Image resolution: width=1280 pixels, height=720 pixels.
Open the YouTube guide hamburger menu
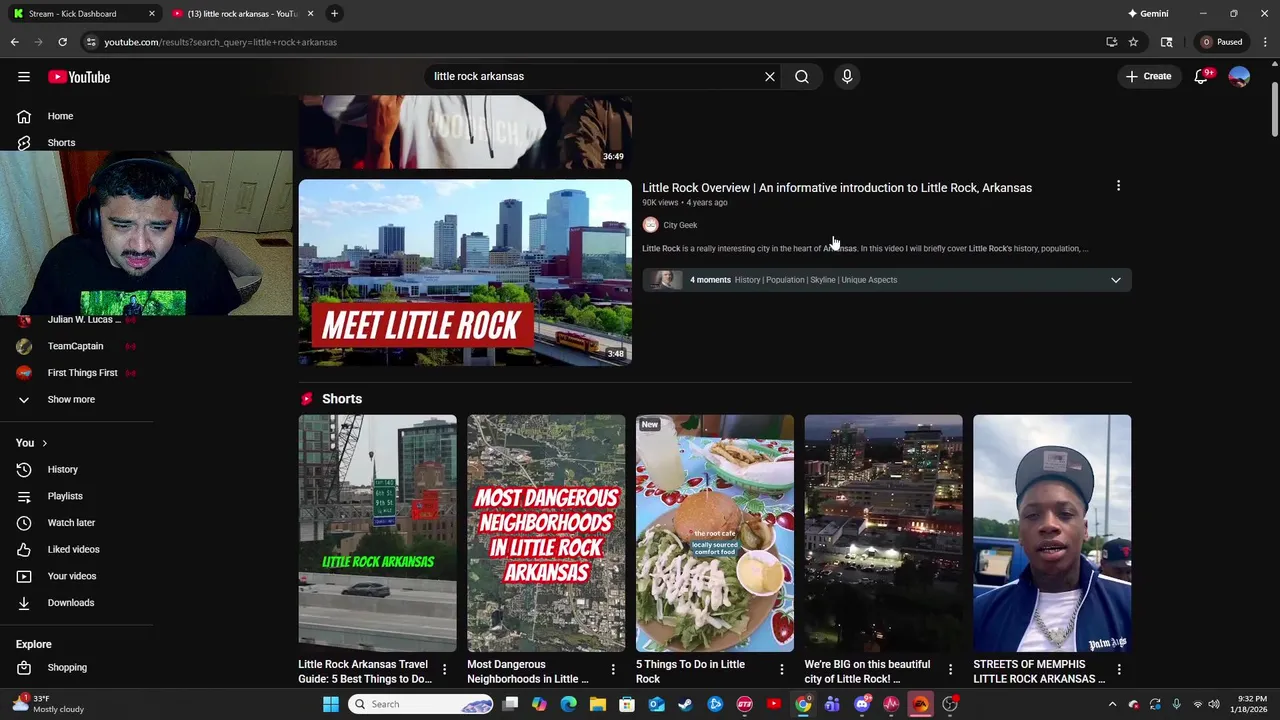(24, 77)
